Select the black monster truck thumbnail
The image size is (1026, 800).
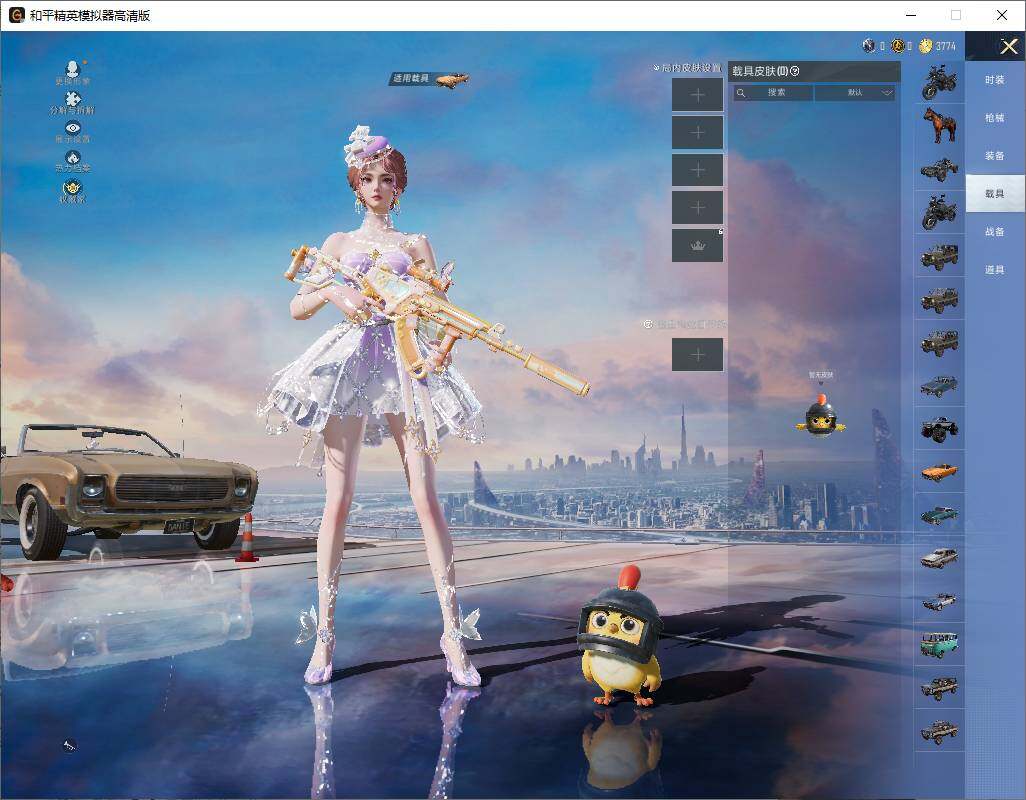[x=940, y=428]
